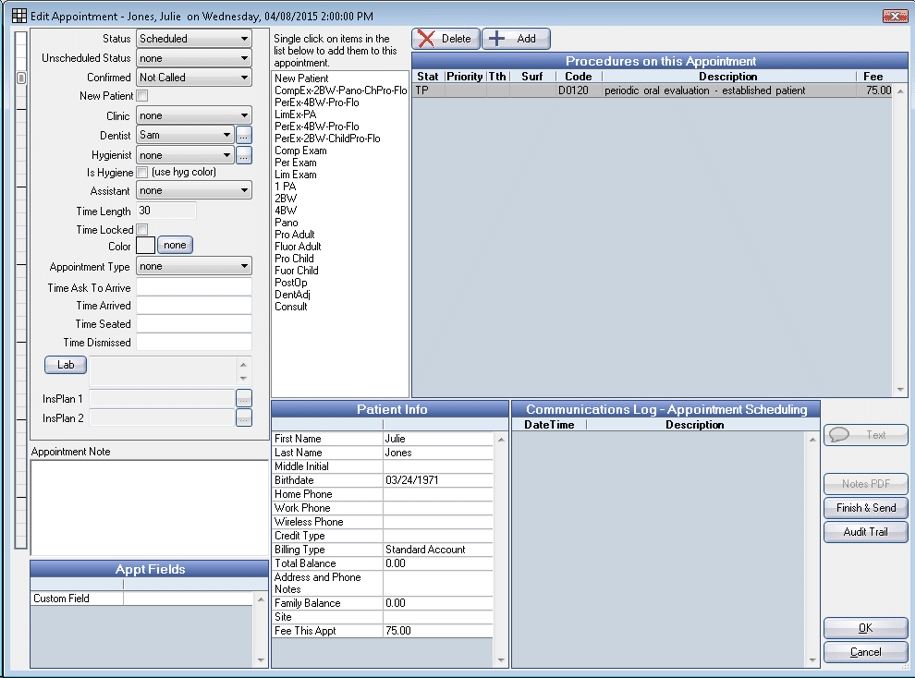This screenshot has height=678, width=915.
Task: Choose Pano in the quick-add procedure list
Action: (x=286, y=223)
